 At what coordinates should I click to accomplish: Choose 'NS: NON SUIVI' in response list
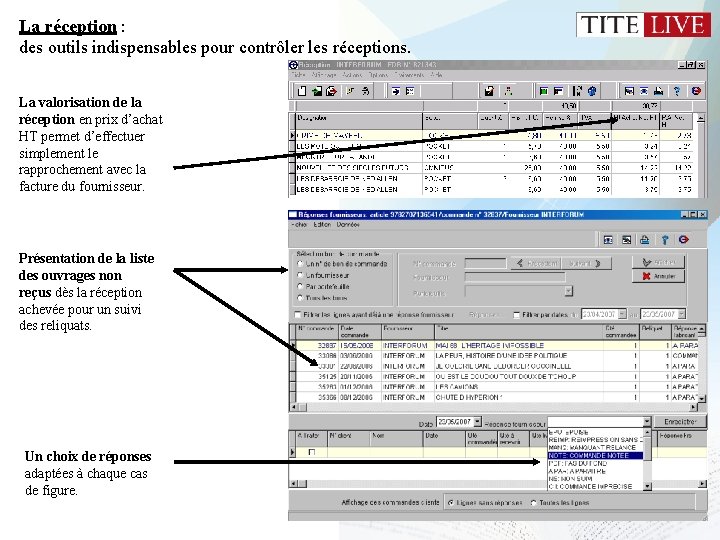click(x=596, y=479)
